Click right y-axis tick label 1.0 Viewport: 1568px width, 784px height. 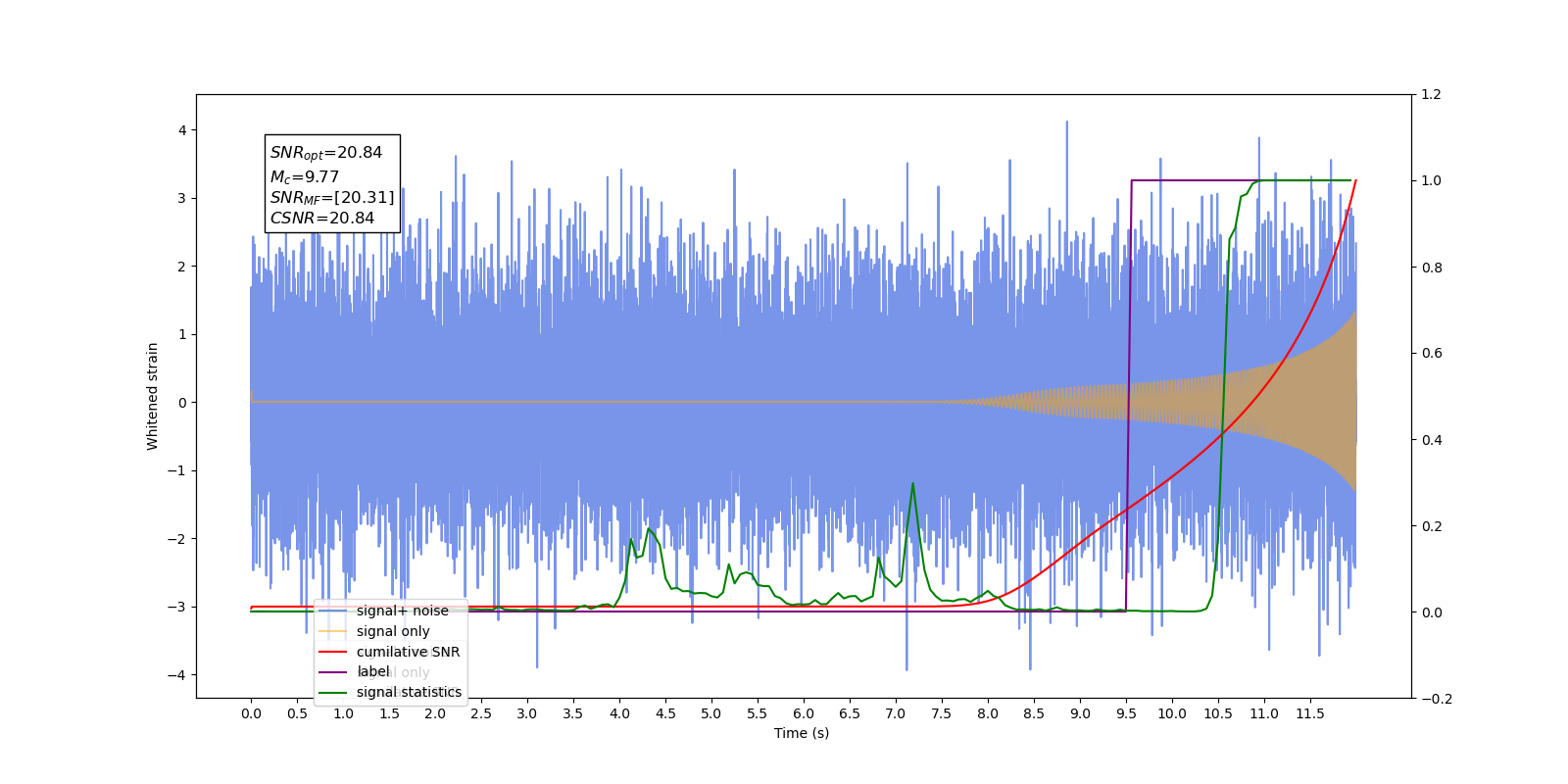(1432, 181)
